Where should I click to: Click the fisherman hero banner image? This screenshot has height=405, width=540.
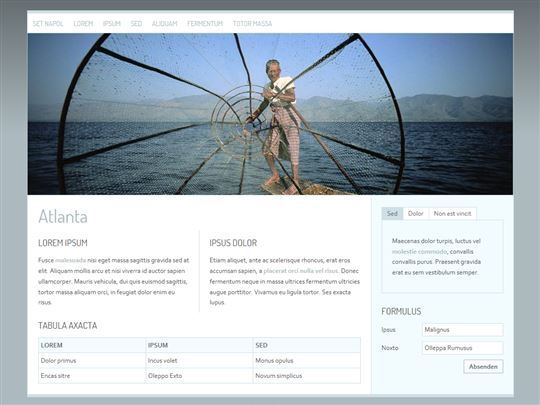(270, 114)
